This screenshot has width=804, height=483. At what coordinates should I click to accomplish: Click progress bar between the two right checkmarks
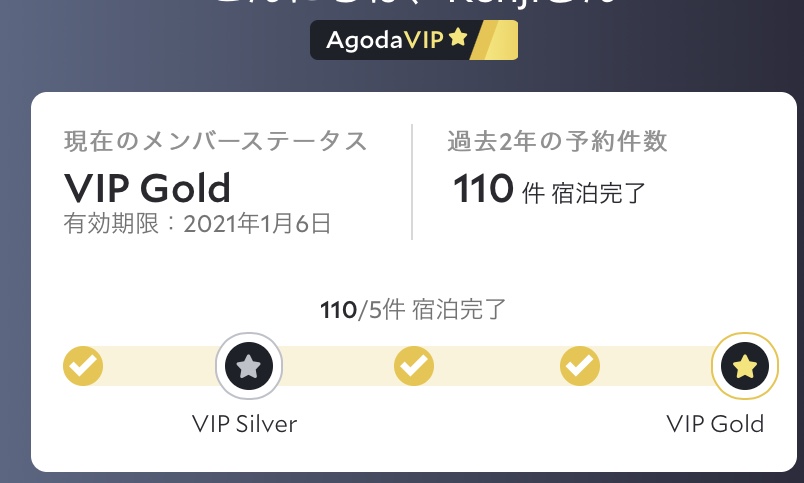(497, 367)
